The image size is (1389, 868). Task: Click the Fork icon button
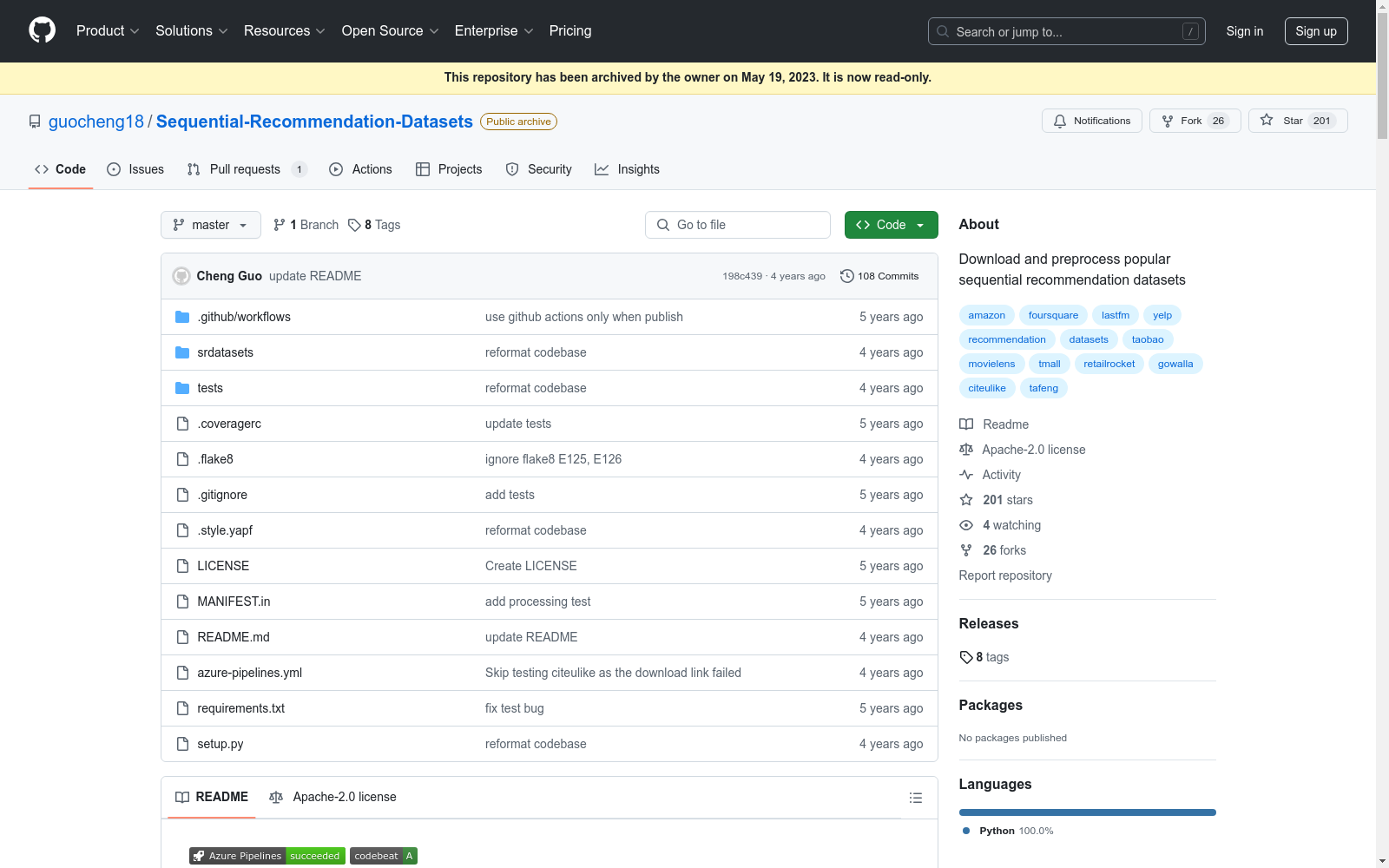click(1168, 121)
